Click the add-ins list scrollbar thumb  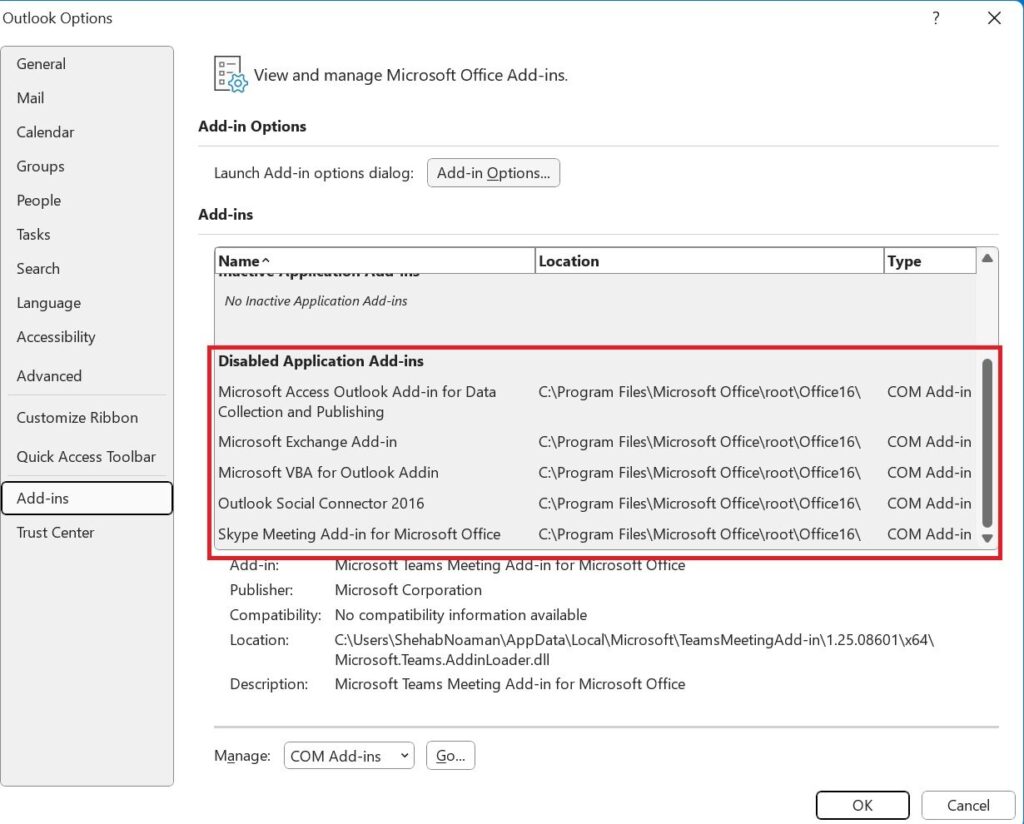(988, 440)
